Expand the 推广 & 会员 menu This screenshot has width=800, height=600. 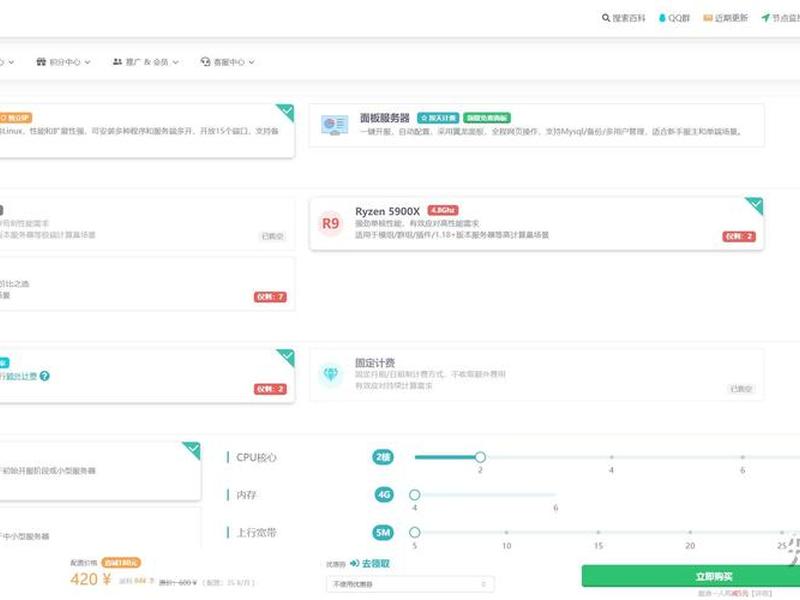[146, 62]
